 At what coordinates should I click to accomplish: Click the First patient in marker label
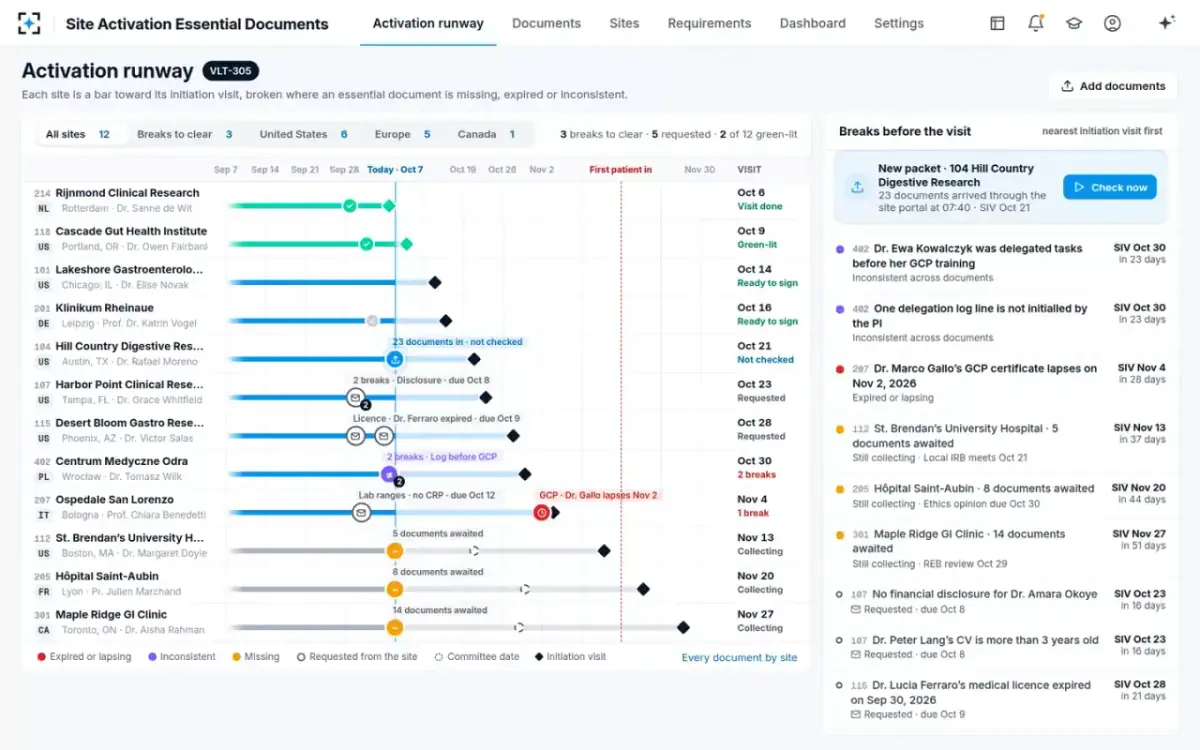[620, 170]
